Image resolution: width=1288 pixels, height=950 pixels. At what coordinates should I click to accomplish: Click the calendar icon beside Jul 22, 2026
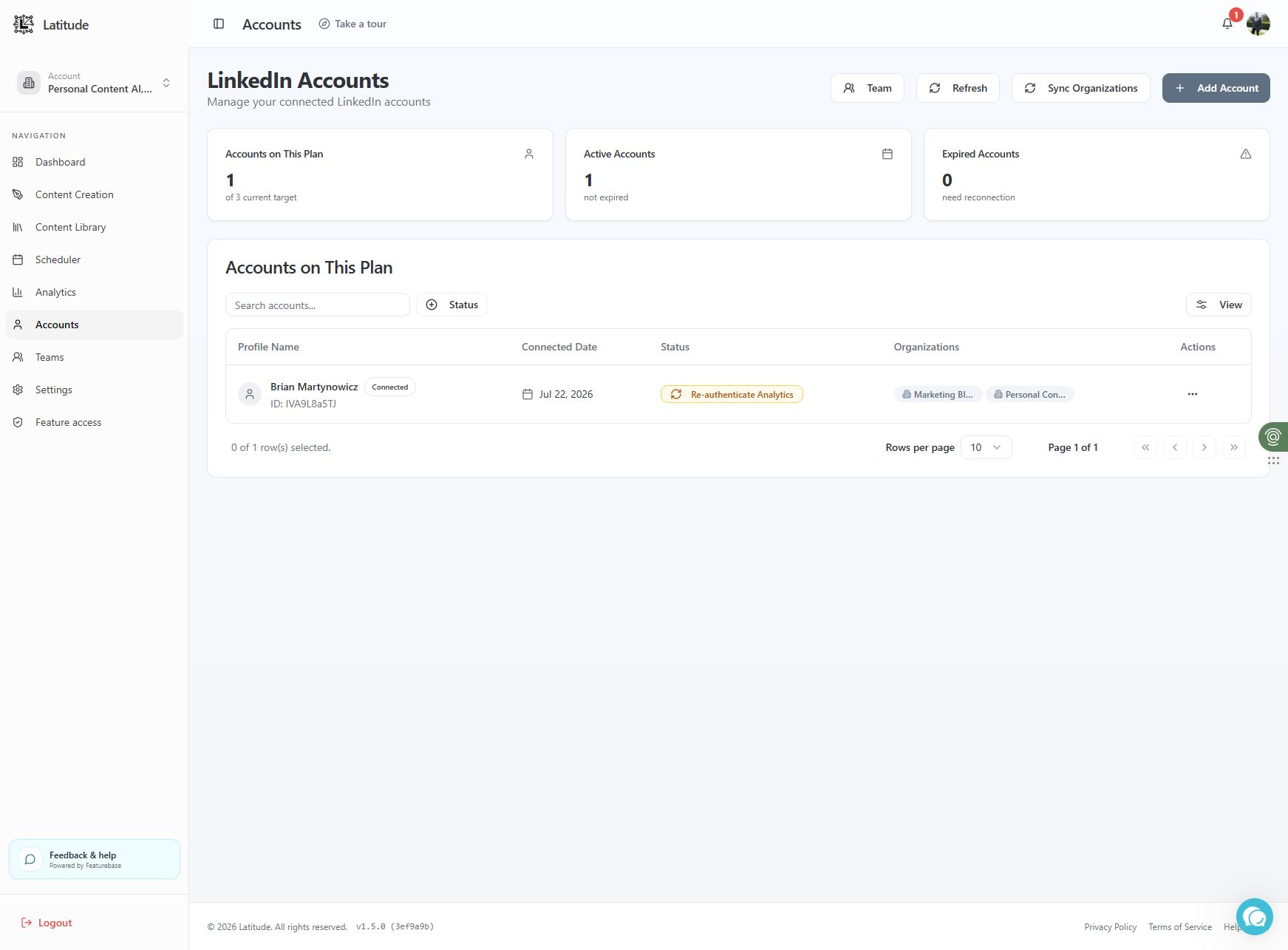click(528, 394)
